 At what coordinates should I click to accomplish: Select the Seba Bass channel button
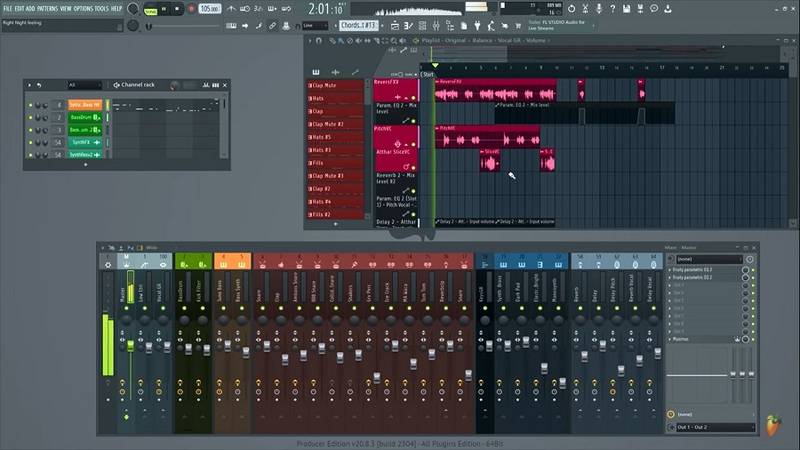(x=85, y=105)
